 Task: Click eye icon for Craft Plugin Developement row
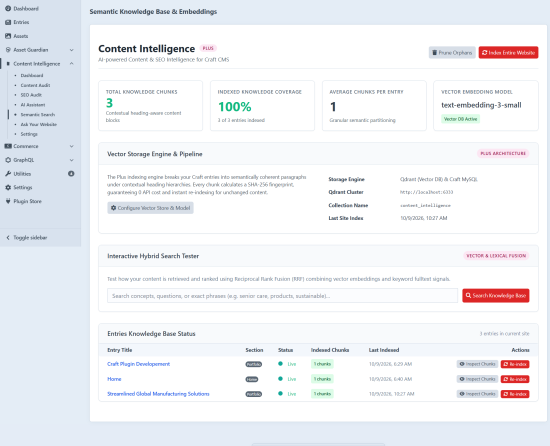462,364
